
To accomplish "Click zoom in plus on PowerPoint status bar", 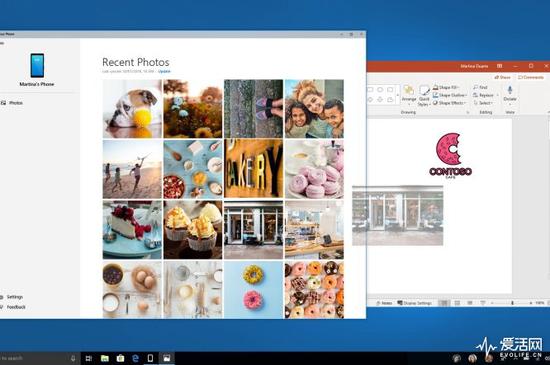I will 531,303.
